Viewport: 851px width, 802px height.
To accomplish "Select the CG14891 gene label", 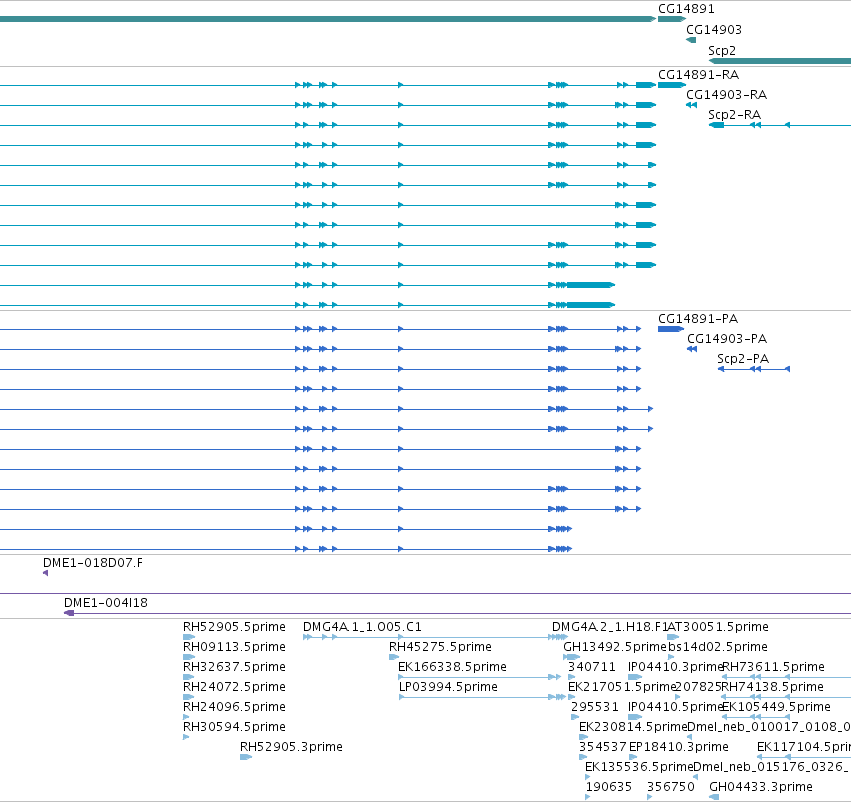I will point(686,9).
